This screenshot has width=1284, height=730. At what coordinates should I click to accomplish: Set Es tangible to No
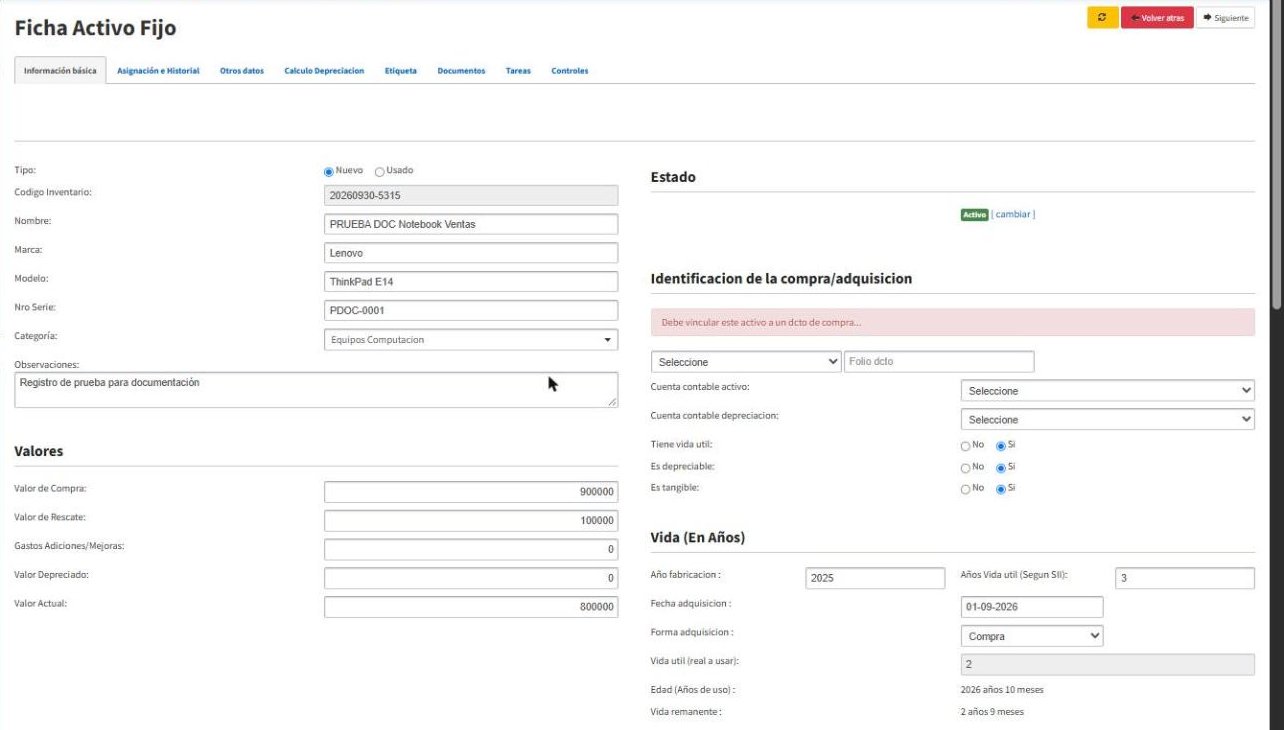(x=965, y=489)
